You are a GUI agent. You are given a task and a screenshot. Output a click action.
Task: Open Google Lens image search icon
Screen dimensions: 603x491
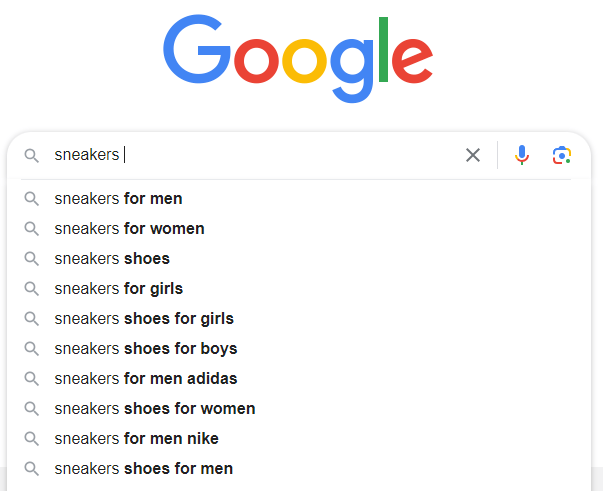coord(562,155)
